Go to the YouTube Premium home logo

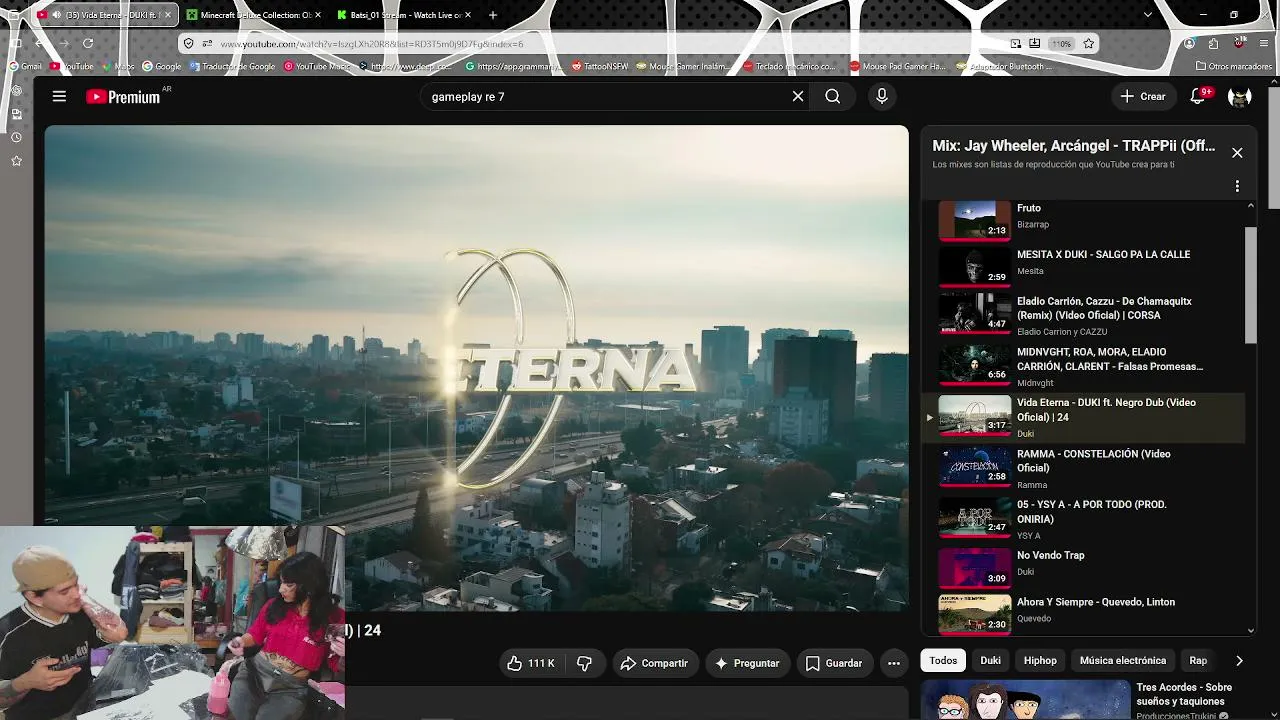tap(123, 97)
